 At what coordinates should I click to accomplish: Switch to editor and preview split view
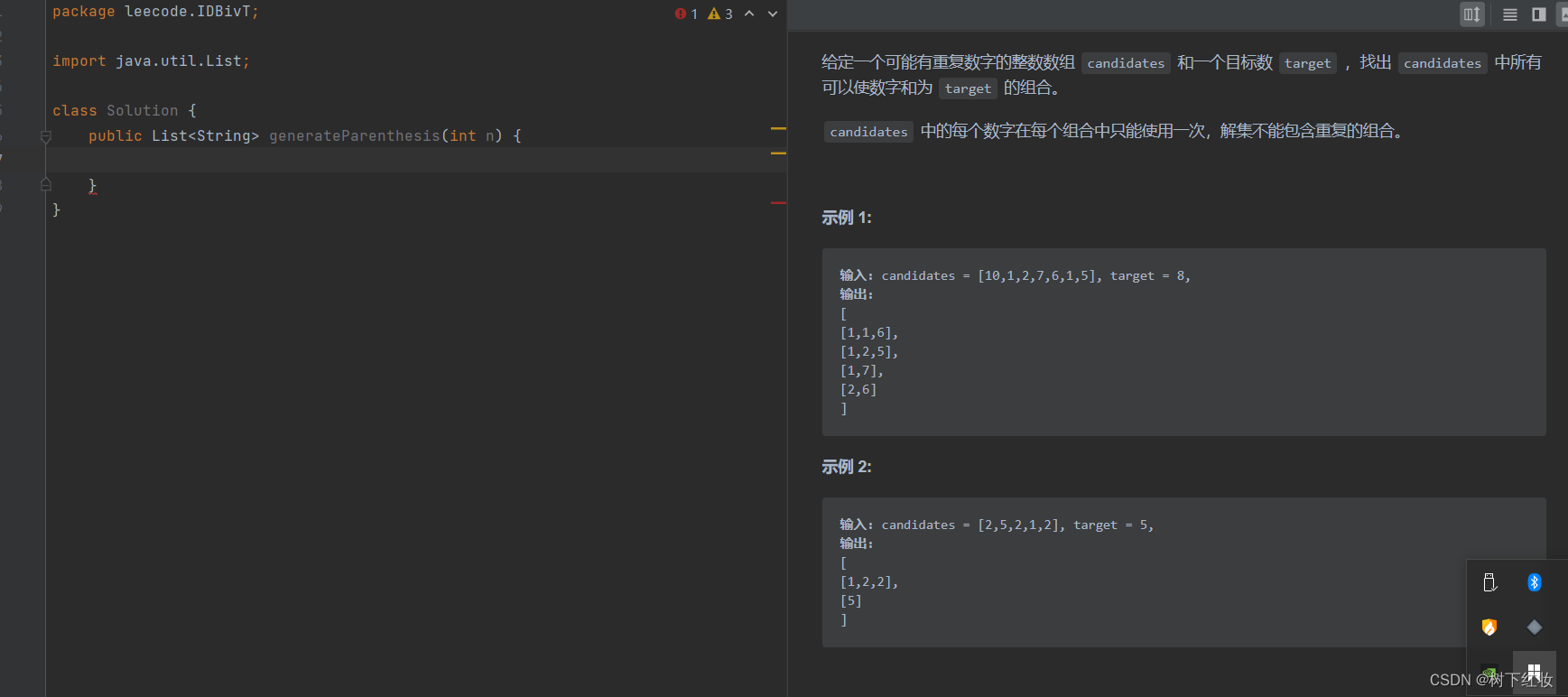coord(1539,14)
